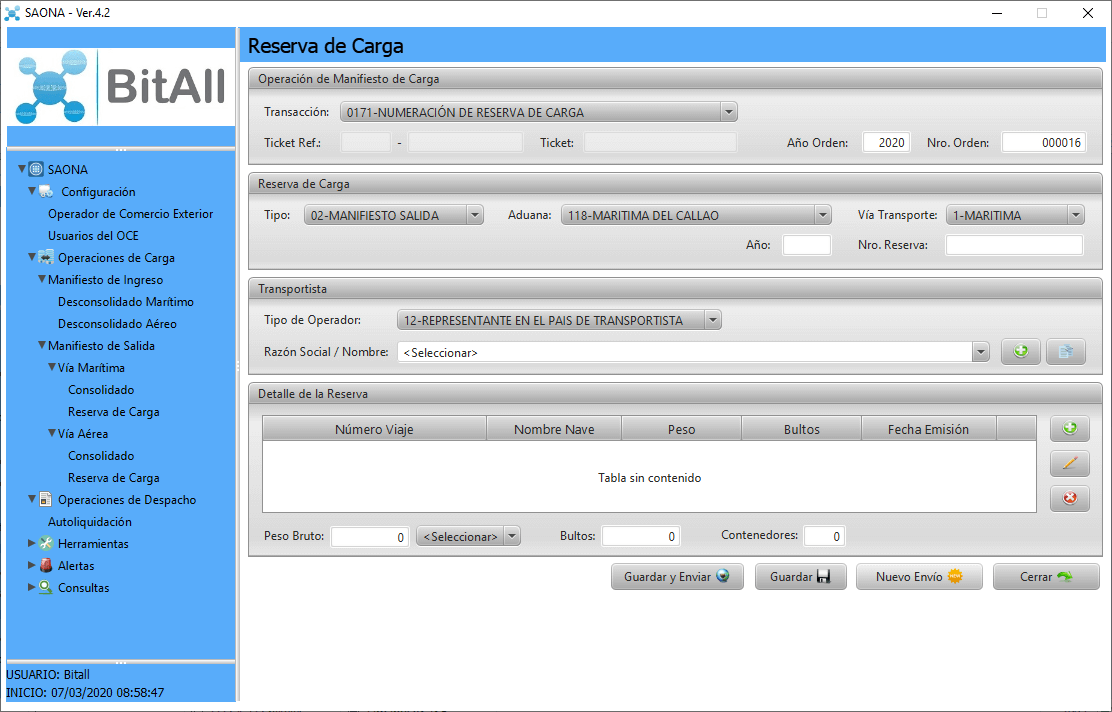
Task: Click the Consultas magnifier icon in sidebar
Action: [x=46, y=588]
